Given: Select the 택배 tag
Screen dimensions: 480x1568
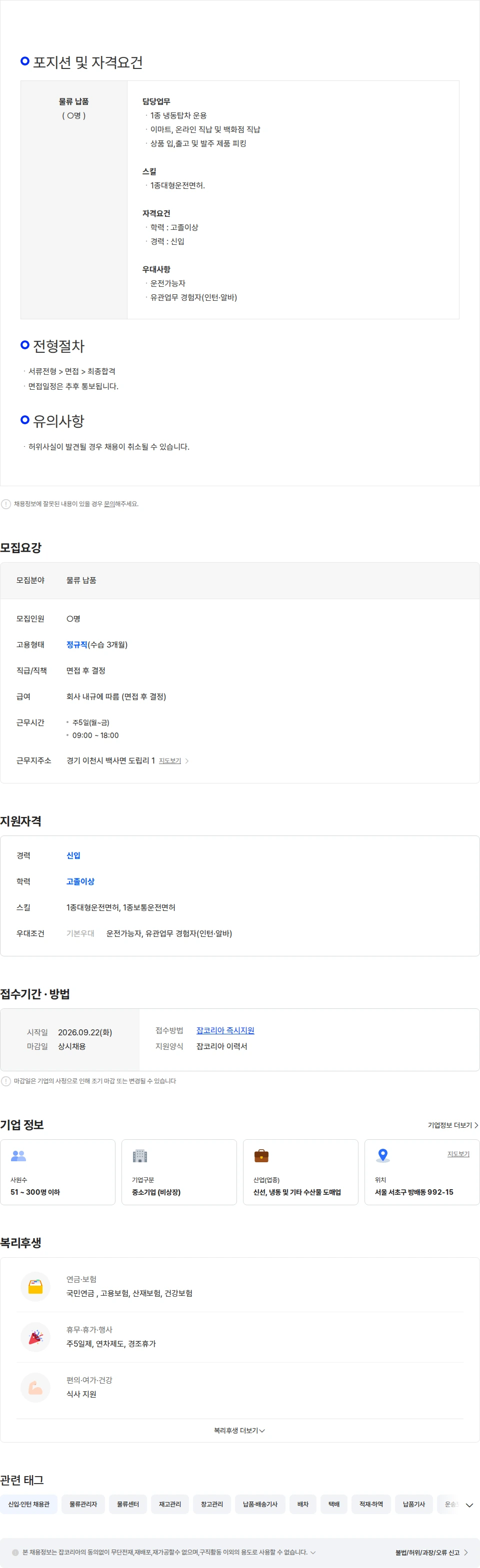Looking at the screenshot, I should click(334, 1504).
